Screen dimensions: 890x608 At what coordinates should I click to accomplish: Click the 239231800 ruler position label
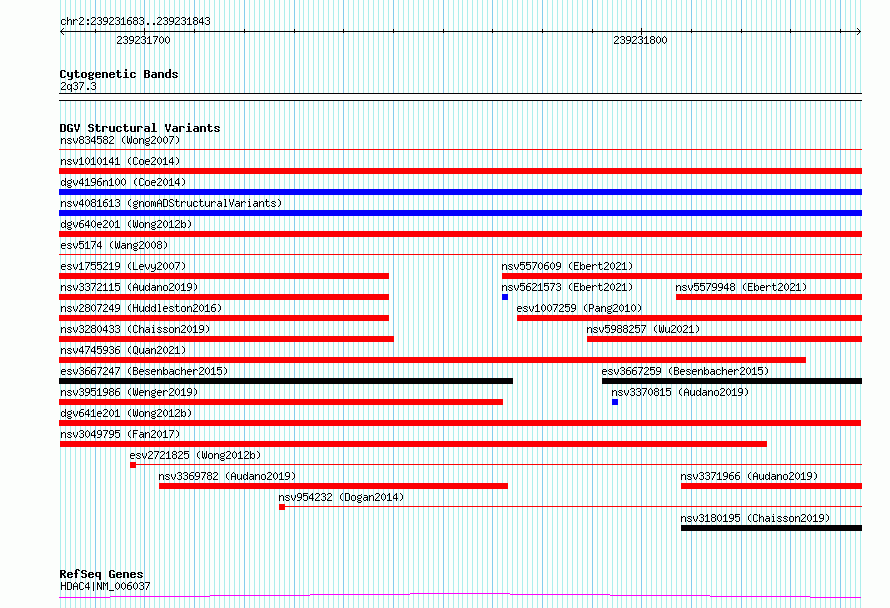click(640, 40)
